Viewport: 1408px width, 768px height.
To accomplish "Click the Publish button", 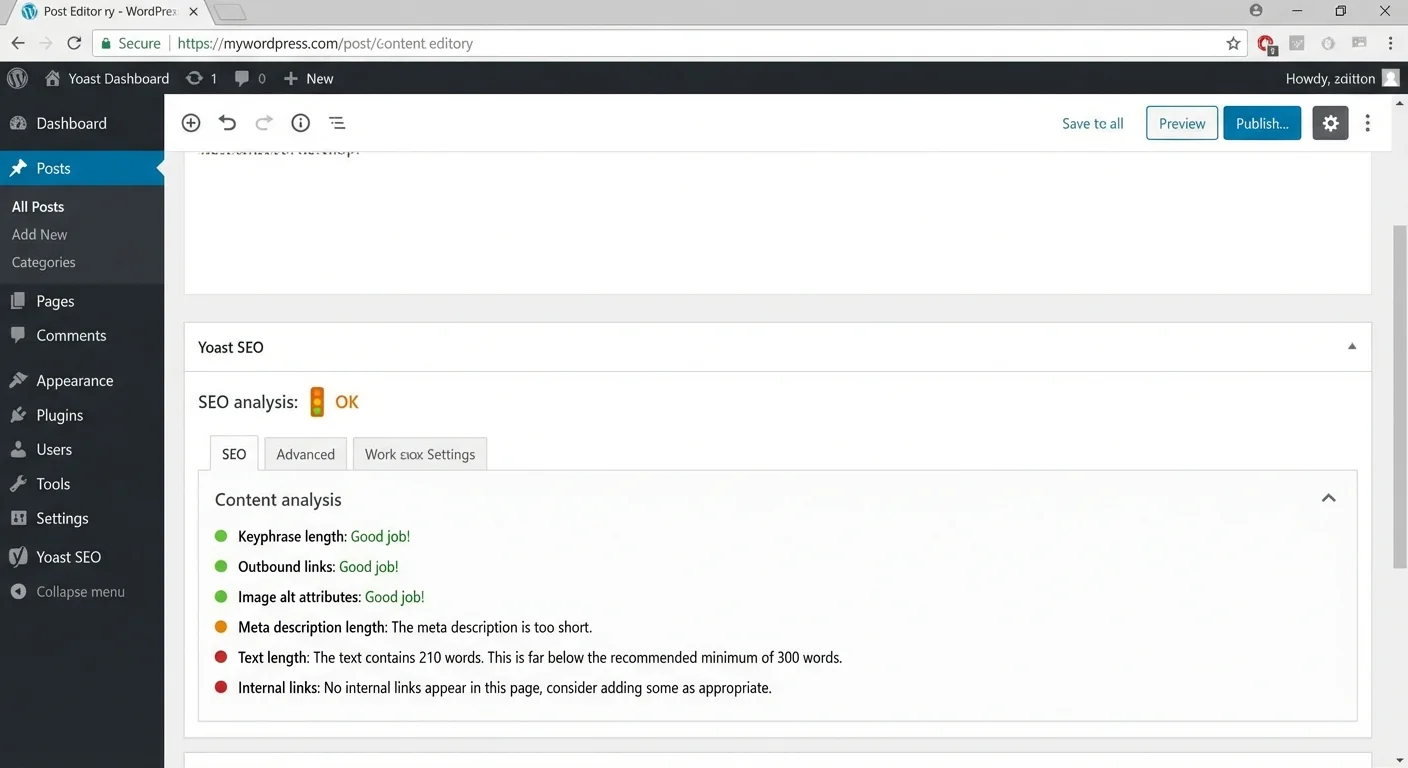I will pos(1262,123).
